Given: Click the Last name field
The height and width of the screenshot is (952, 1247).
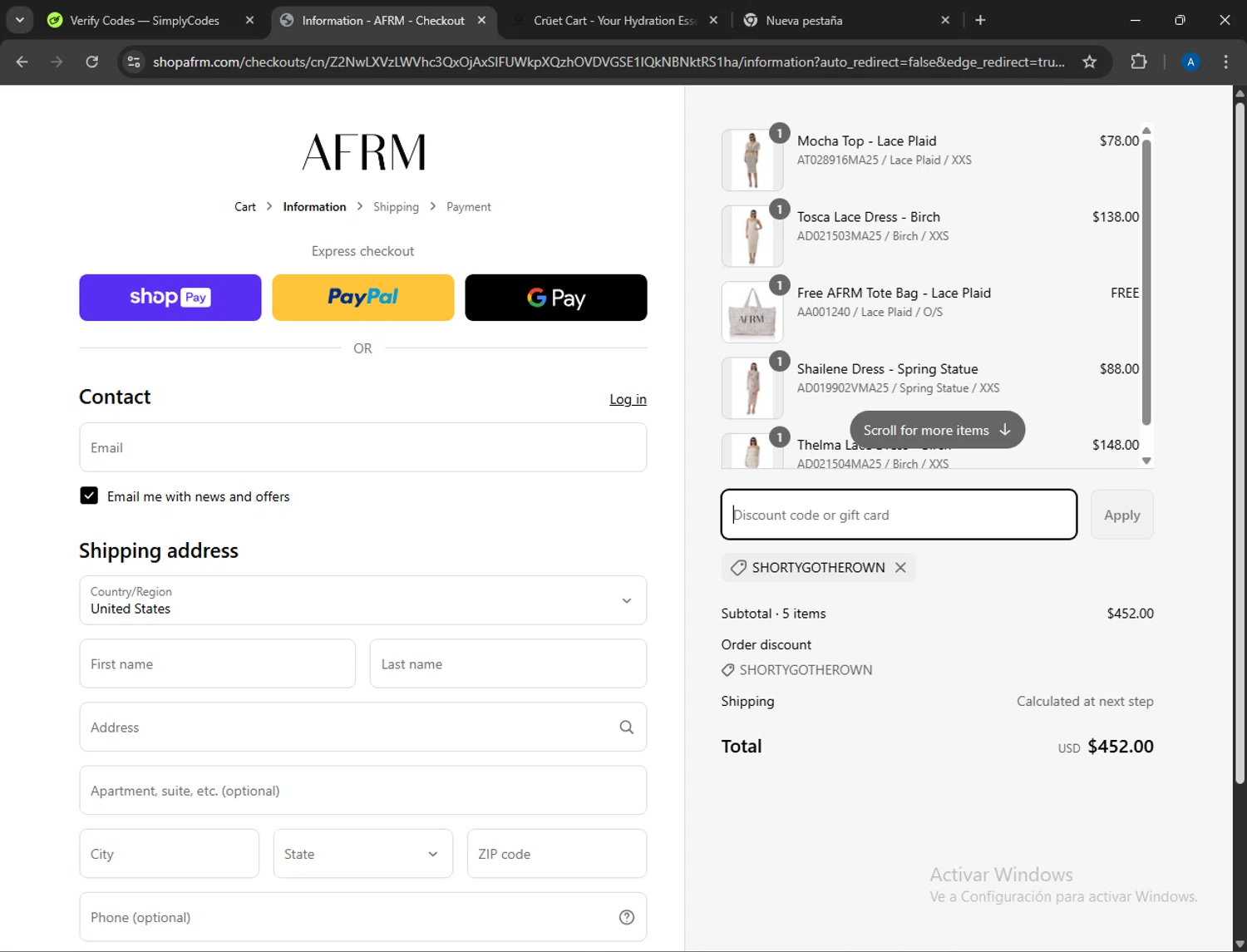Looking at the screenshot, I should point(508,663).
